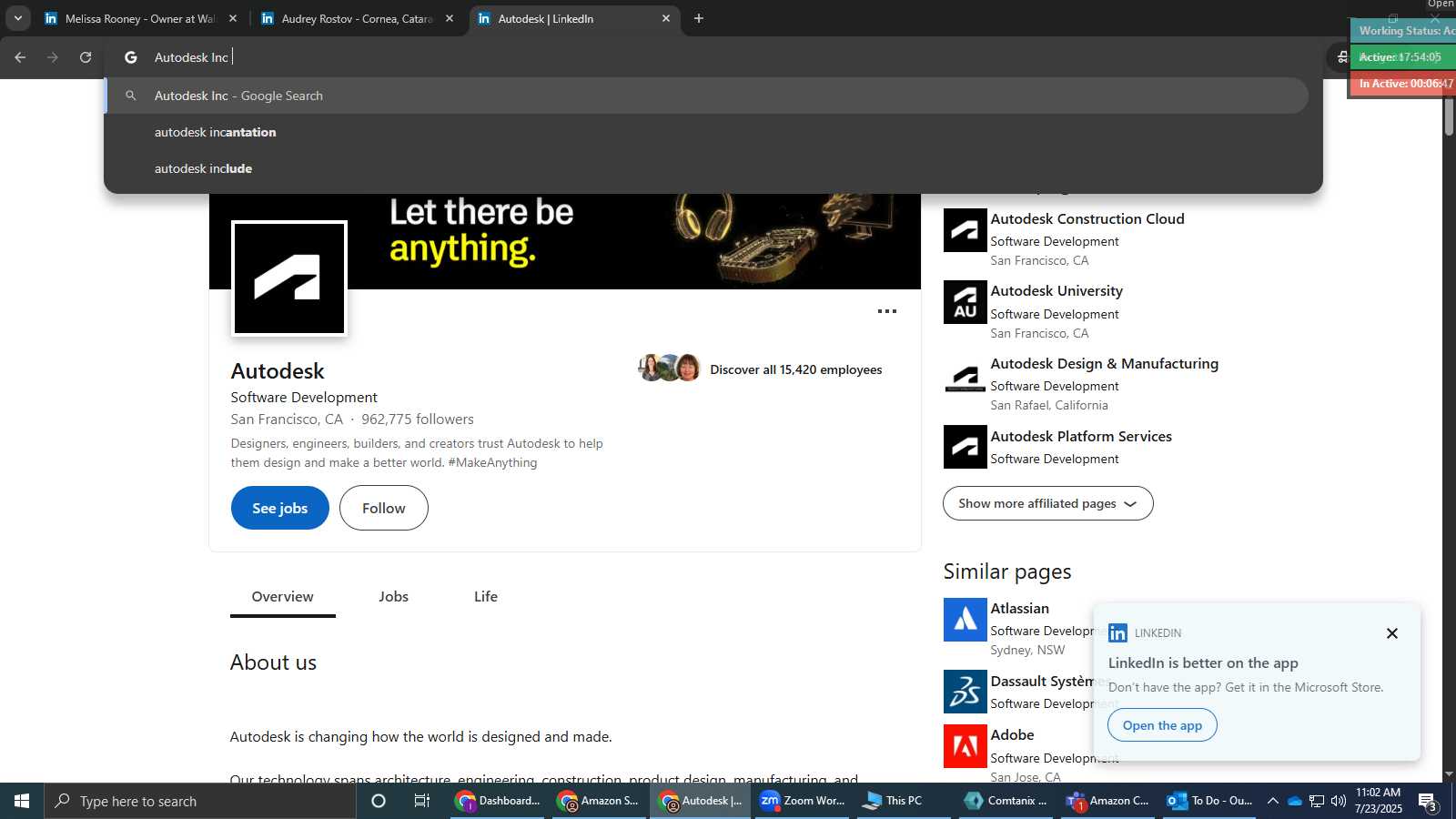Switch to the Melissa Rooney LinkedIn tab

139,18
